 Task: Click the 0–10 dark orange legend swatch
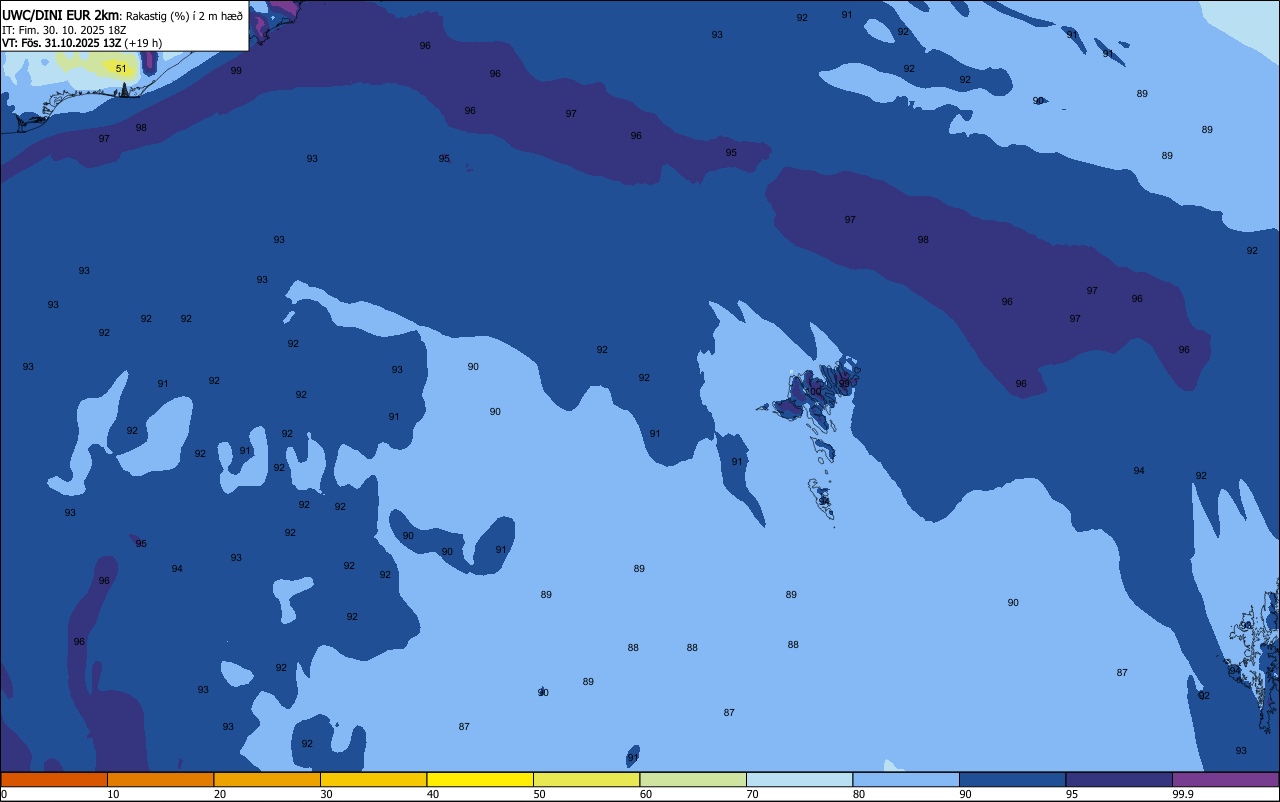[54, 779]
